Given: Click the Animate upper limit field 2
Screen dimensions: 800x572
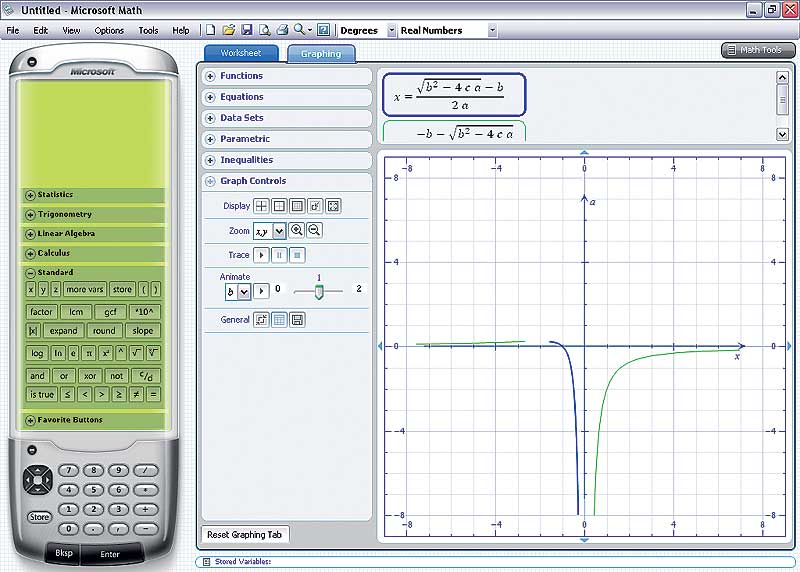Looking at the screenshot, I should point(359,289).
